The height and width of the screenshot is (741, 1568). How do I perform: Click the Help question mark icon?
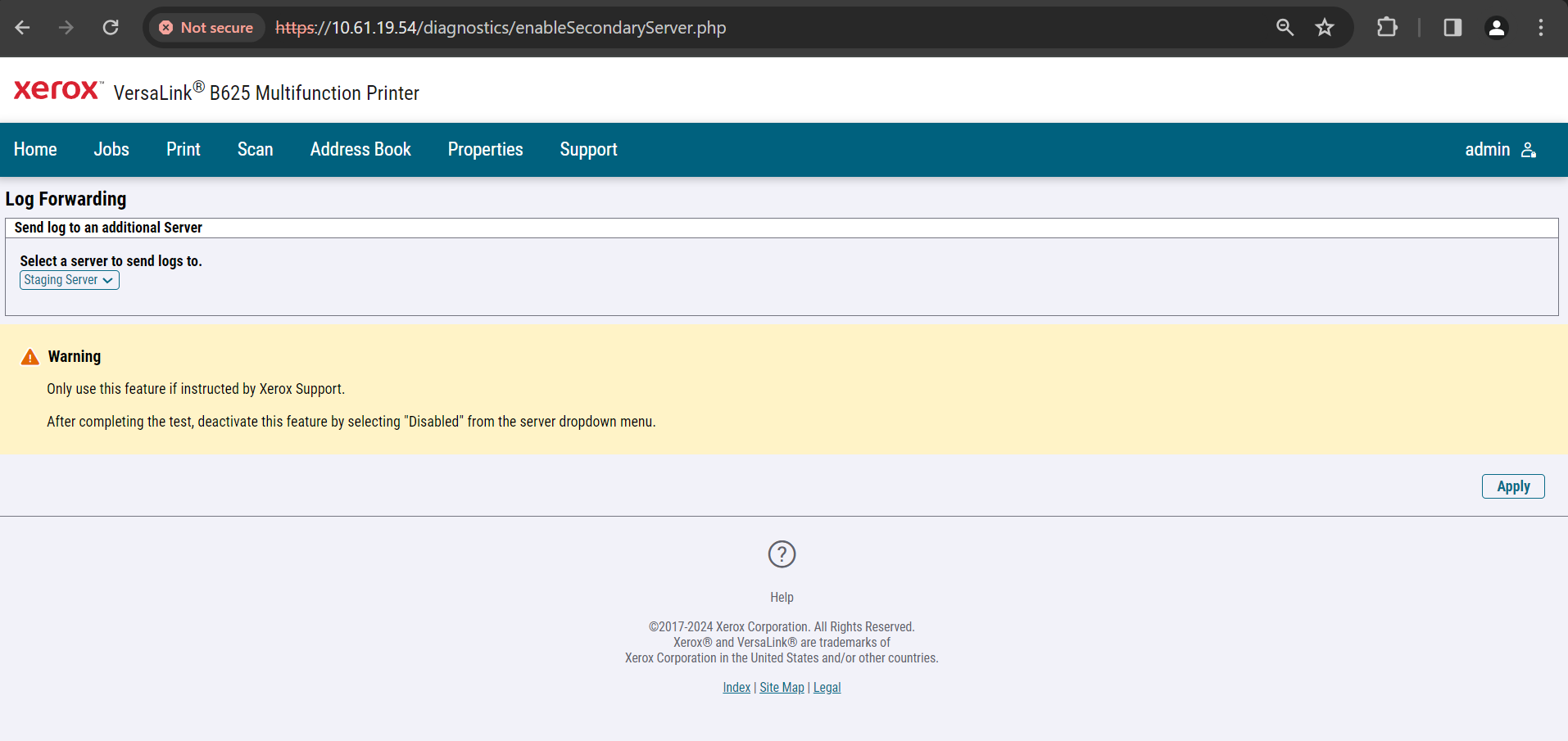click(x=782, y=554)
